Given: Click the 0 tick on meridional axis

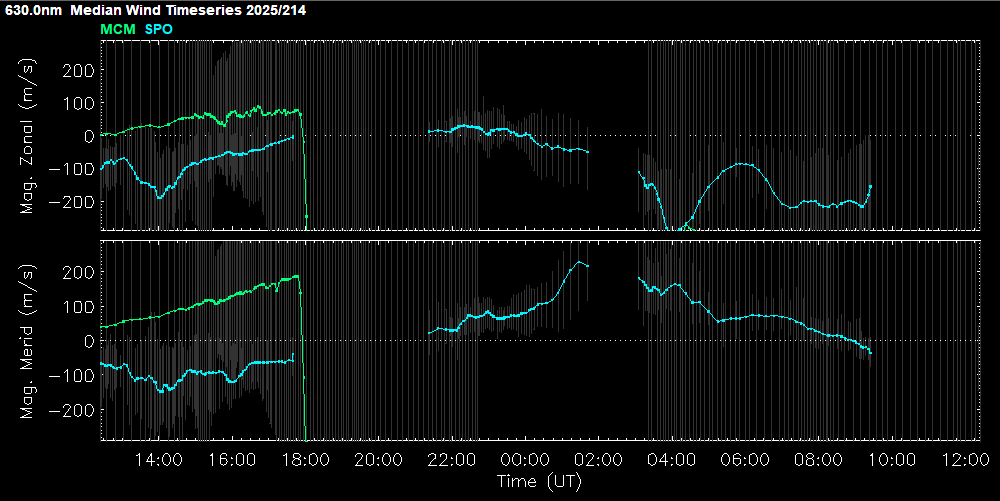Looking at the screenshot, I should [x=89, y=341].
